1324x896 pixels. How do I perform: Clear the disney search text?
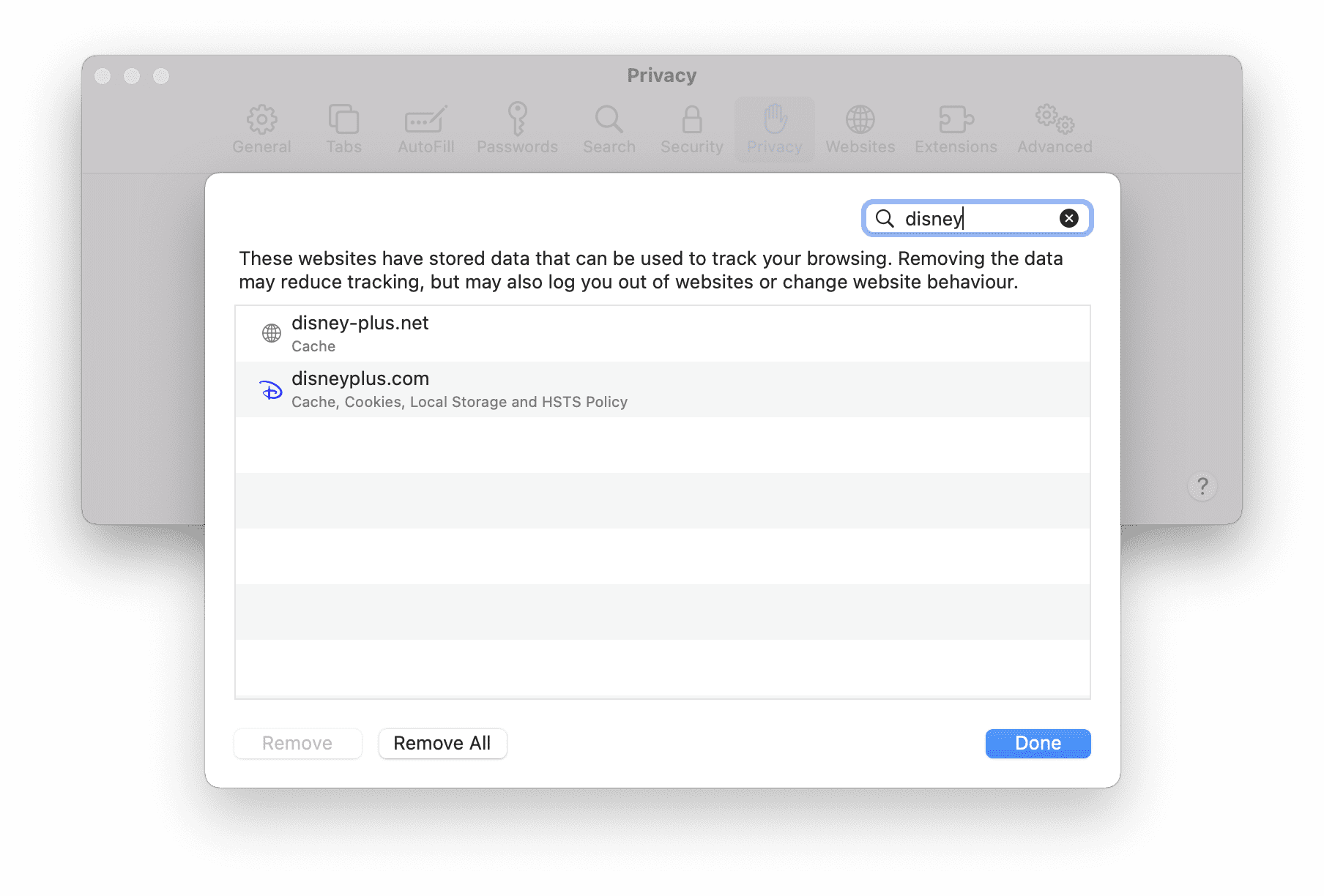pyautogui.click(x=1069, y=218)
